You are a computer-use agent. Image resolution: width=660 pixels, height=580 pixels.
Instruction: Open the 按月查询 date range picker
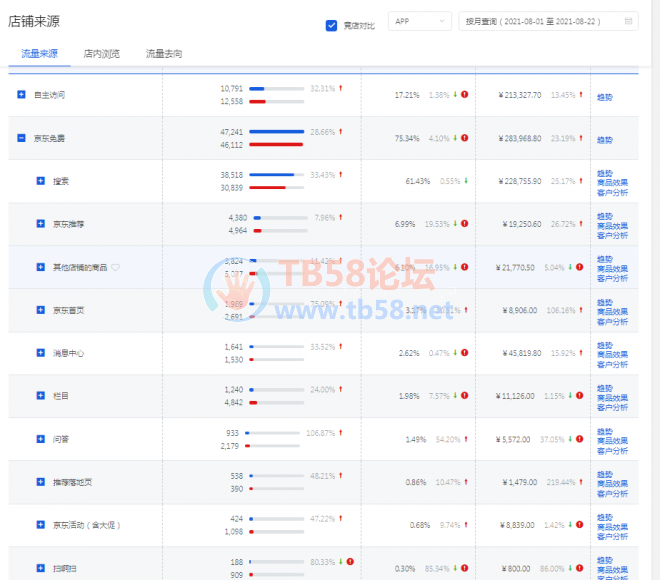click(548, 21)
